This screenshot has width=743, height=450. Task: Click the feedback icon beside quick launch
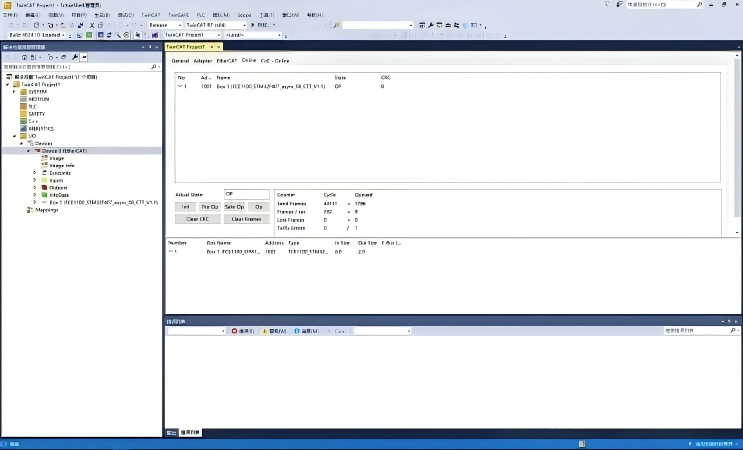coord(619,4)
